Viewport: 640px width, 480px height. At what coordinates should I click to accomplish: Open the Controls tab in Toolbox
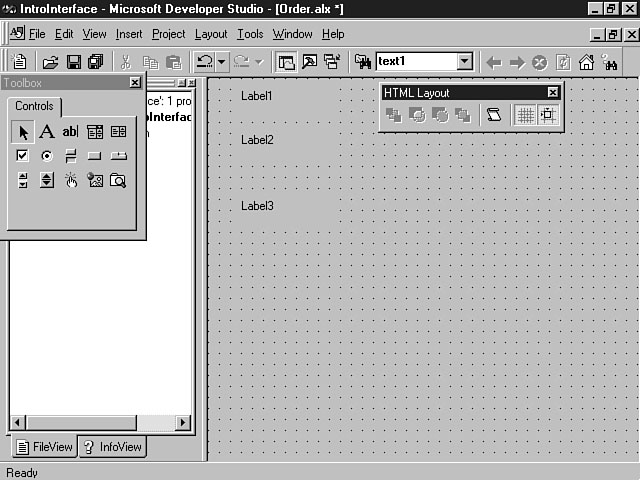(x=34, y=106)
